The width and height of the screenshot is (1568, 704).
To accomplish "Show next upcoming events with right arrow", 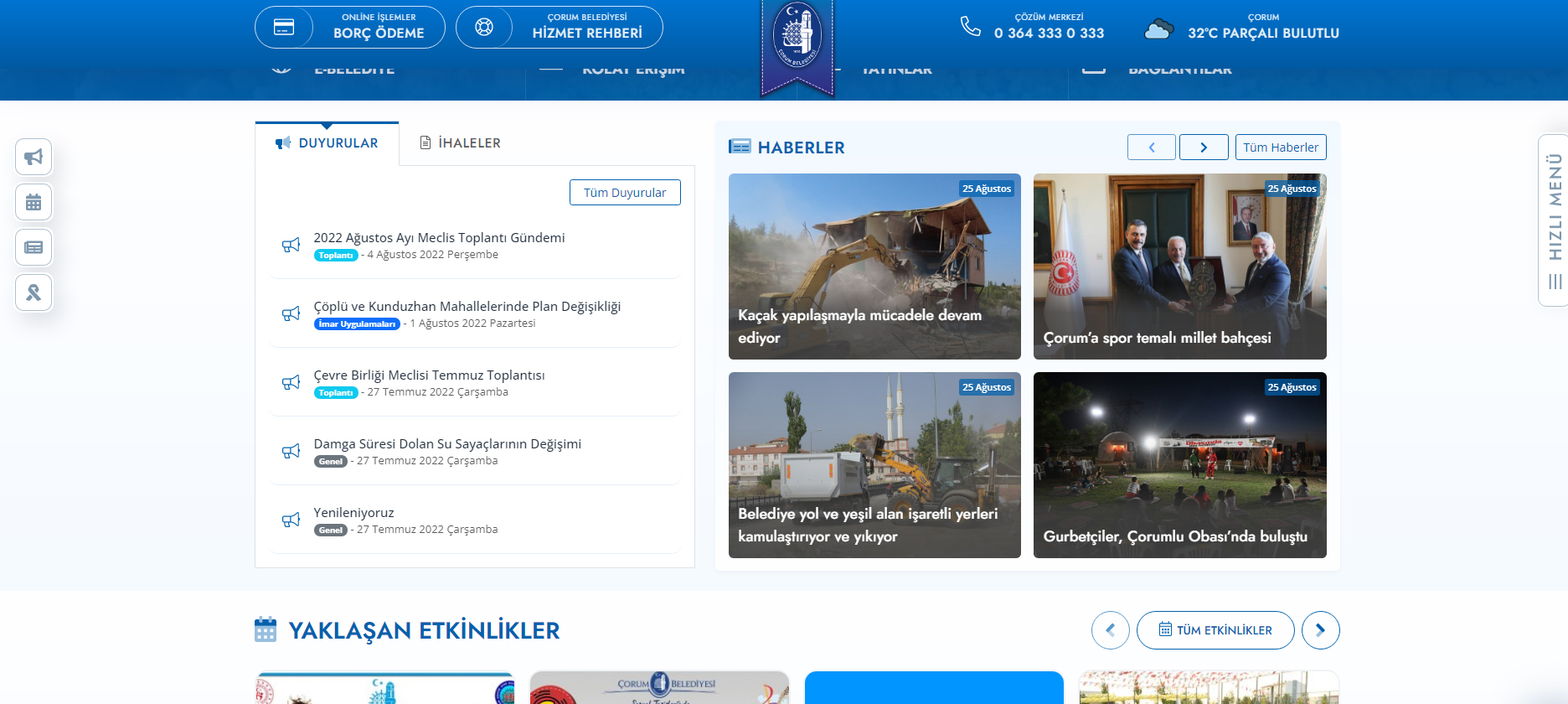I will (1320, 630).
